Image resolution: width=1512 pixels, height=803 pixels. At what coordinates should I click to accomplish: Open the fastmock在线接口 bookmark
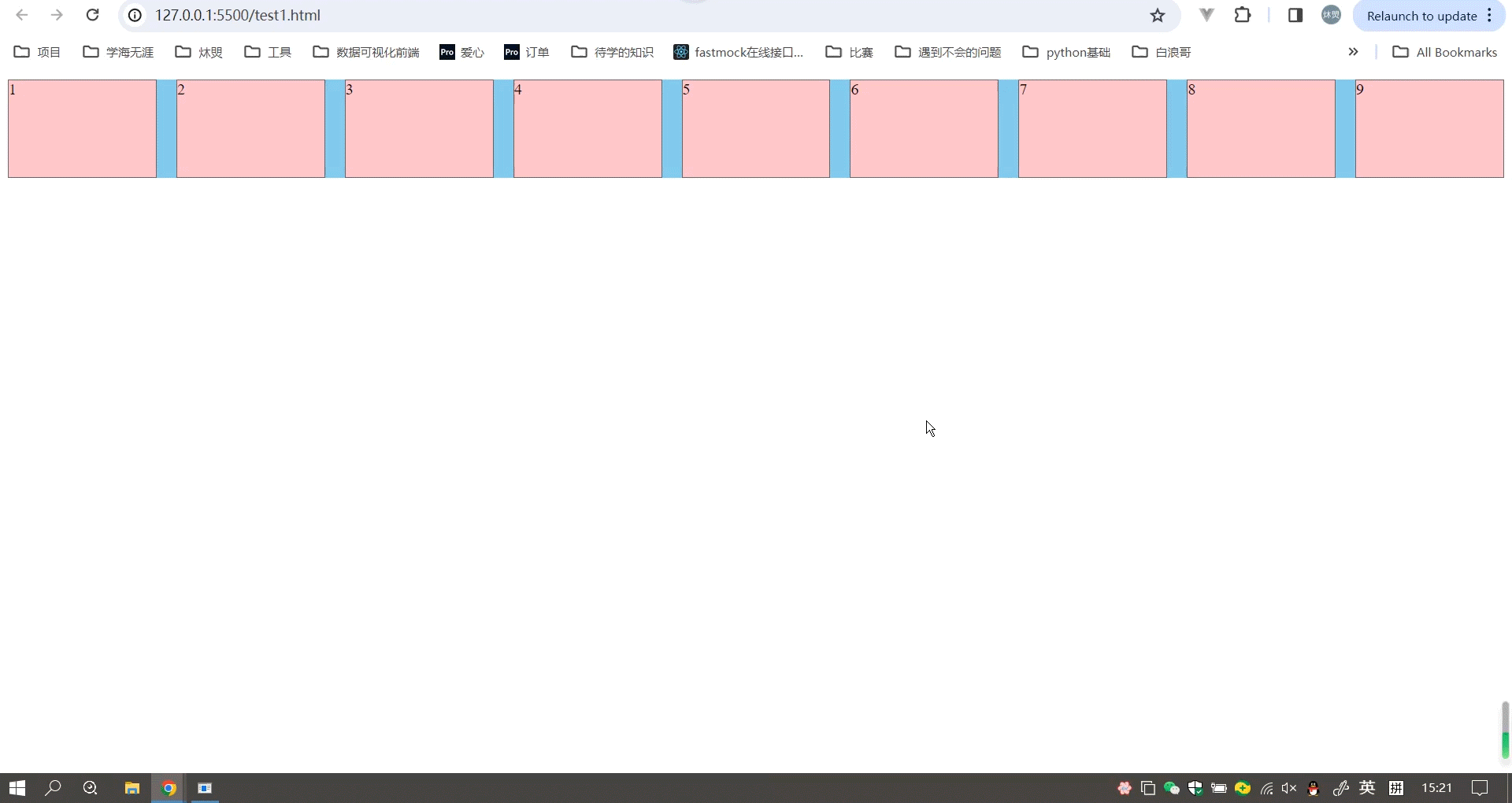click(x=739, y=52)
